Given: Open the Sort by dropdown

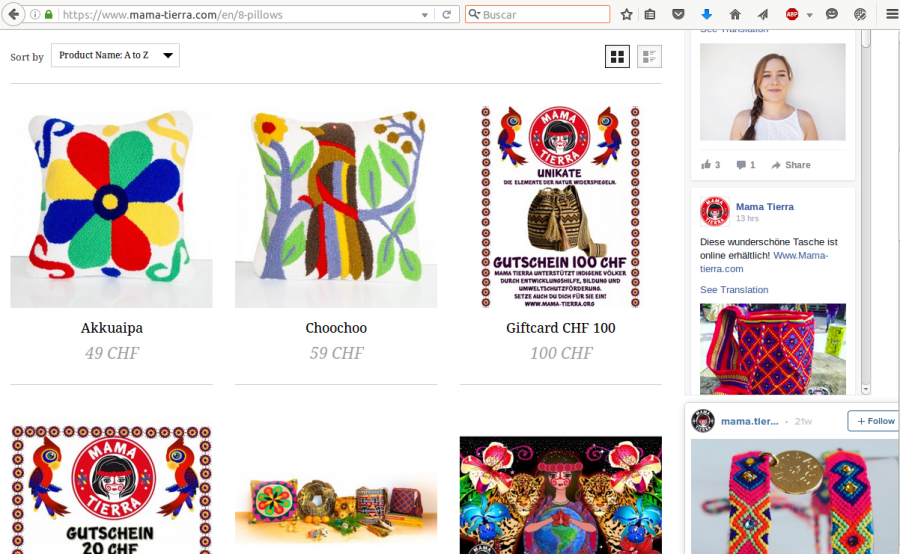Looking at the screenshot, I should 115,55.
